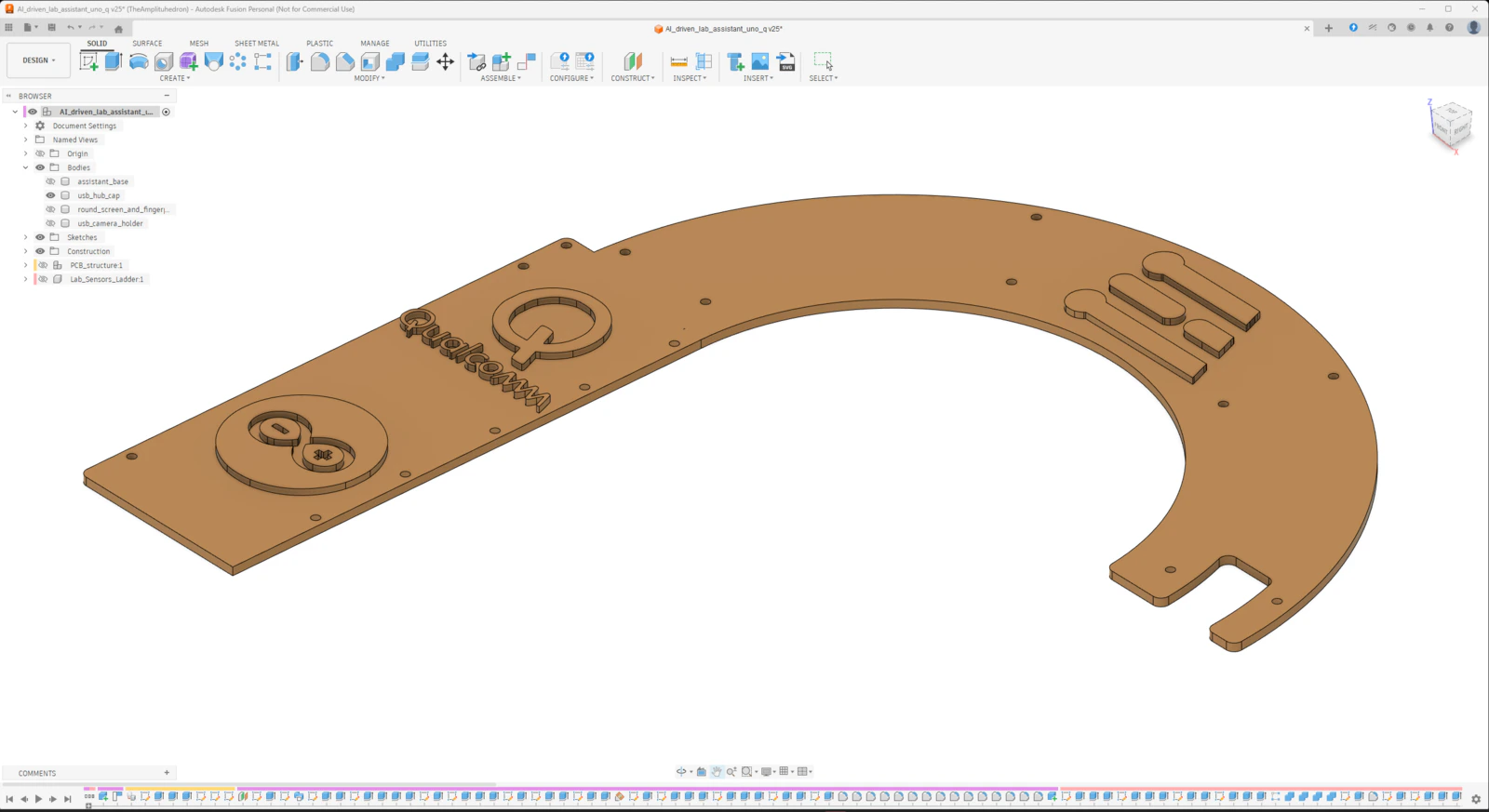
Task: Open the Help question mark icon
Action: pos(1449,28)
